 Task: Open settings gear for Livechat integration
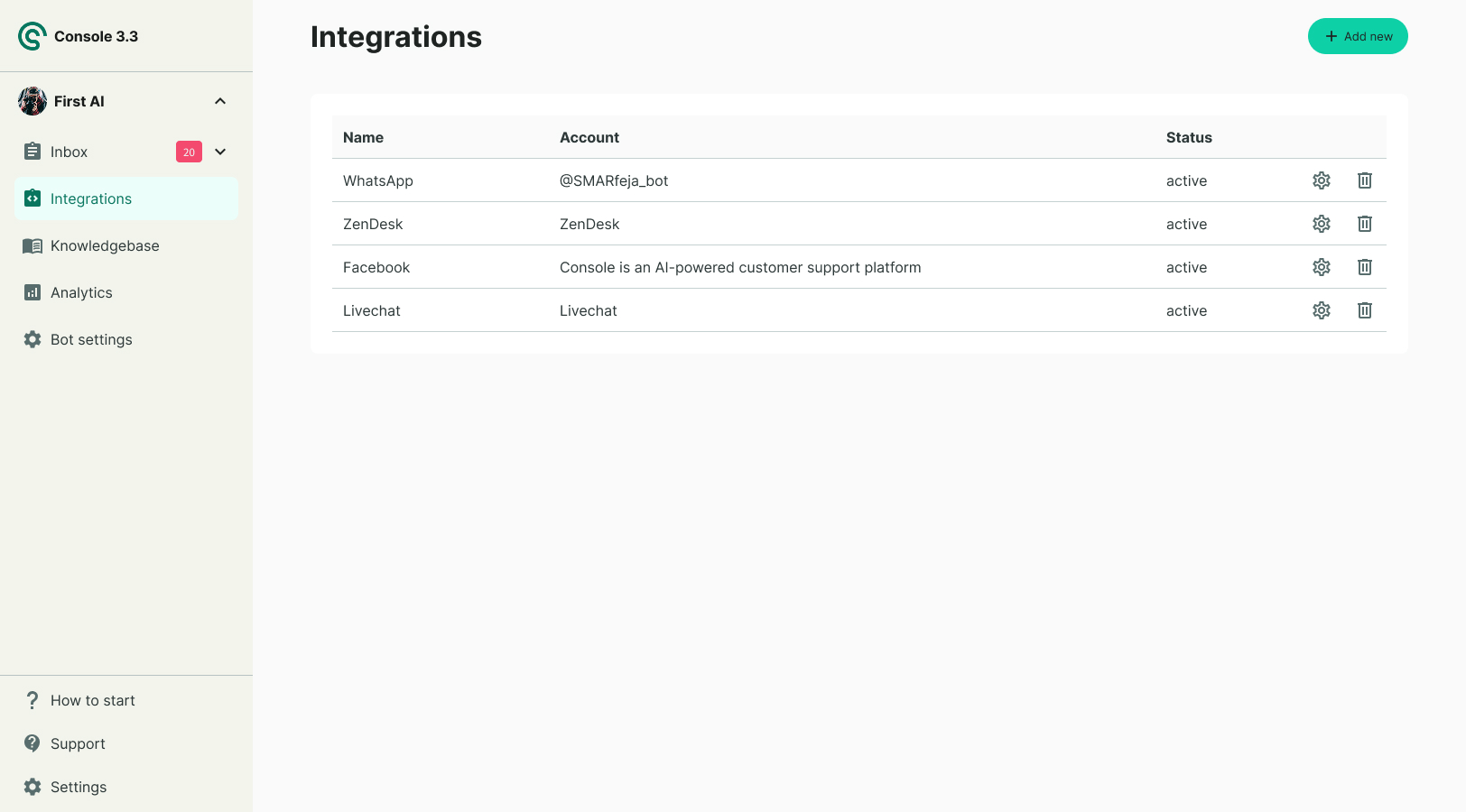point(1322,310)
